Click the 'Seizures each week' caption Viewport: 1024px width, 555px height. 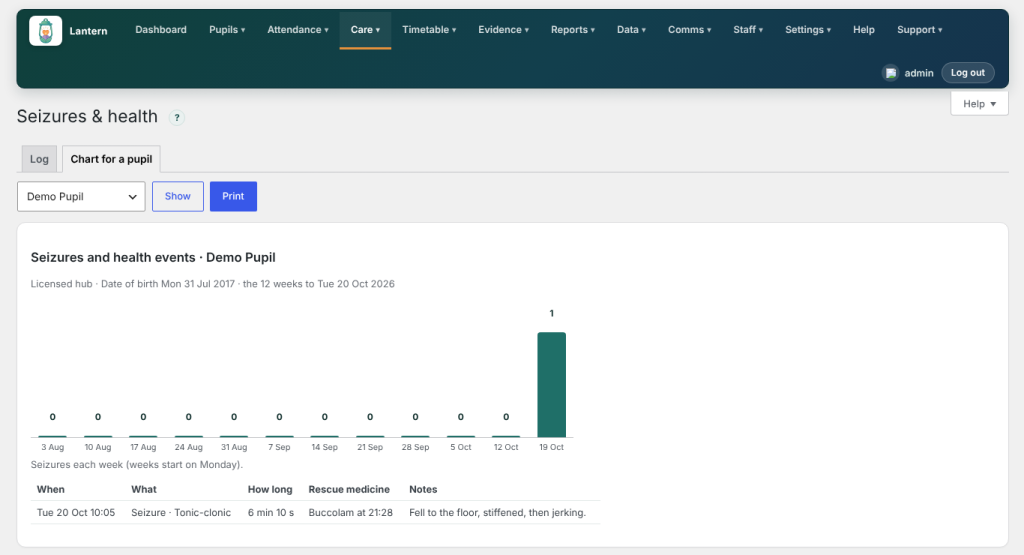[x=136, y=465]
